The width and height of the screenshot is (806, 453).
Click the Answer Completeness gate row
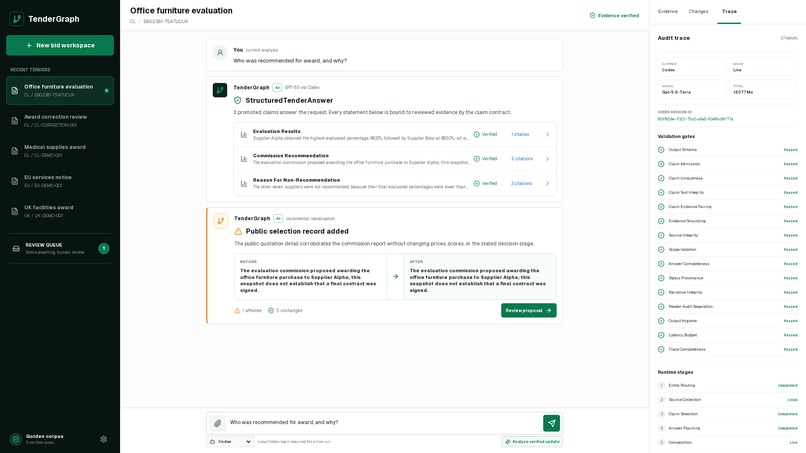pos(727,264)
